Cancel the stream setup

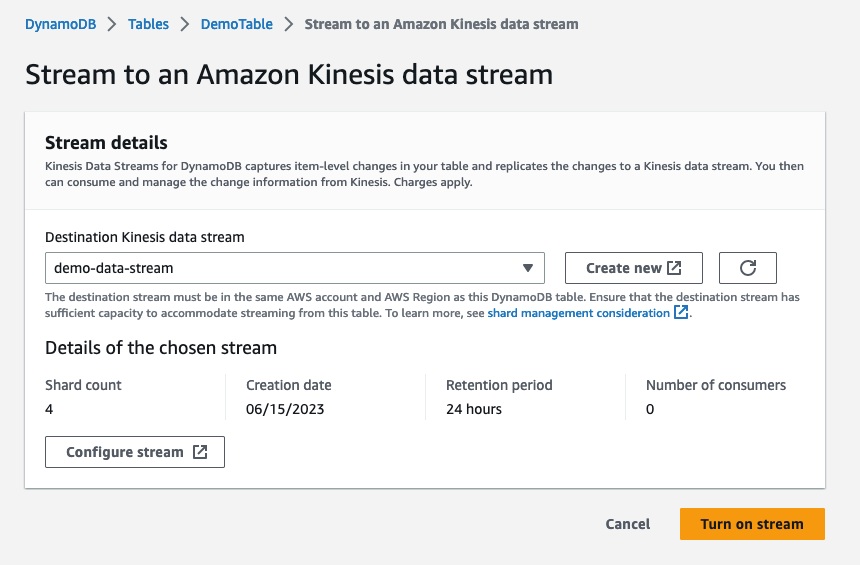click(628, 524)
